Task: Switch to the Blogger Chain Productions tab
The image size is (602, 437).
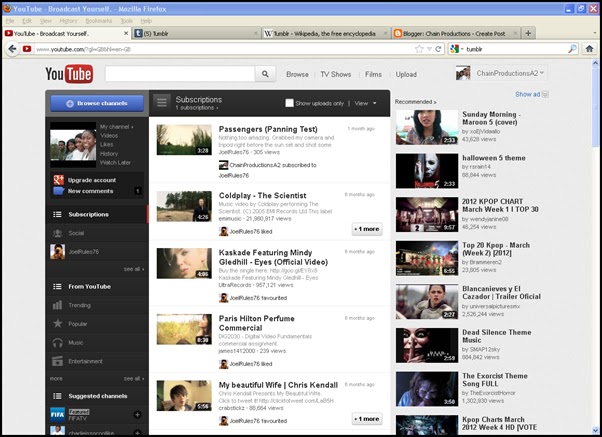Action: [x=456, y=33]
